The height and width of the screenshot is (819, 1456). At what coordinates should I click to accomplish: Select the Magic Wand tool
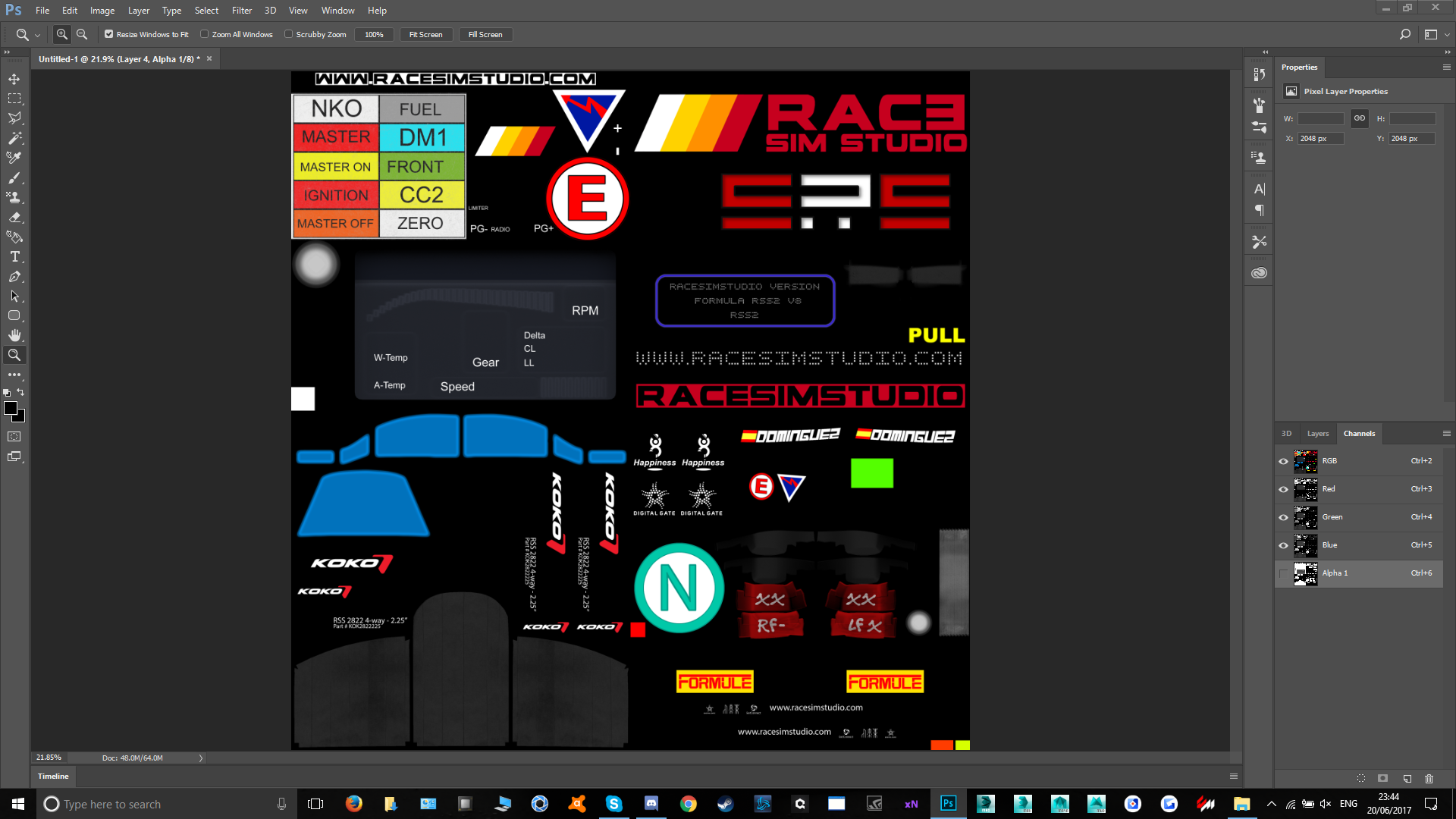click(14, 138)
